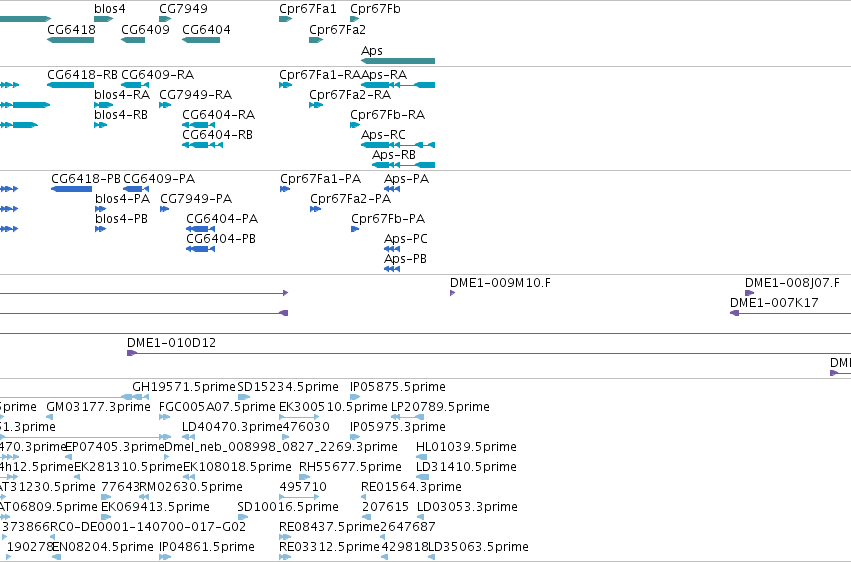Open the CG6404 gene label
Screen dimensions: 851x562
click(206, 29)
